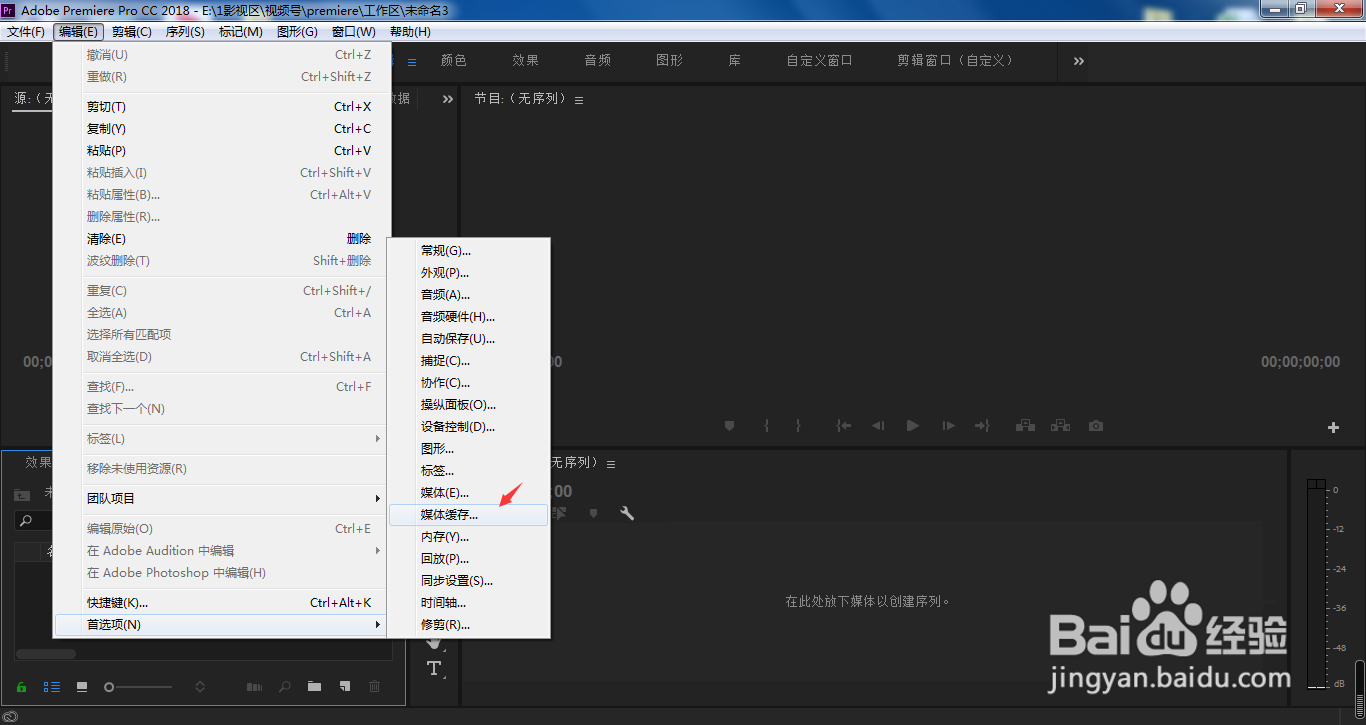The width and height of the screenshot is (1366, 725).
Task: Expand the workspace overflow chevron
Action: 1077,60
